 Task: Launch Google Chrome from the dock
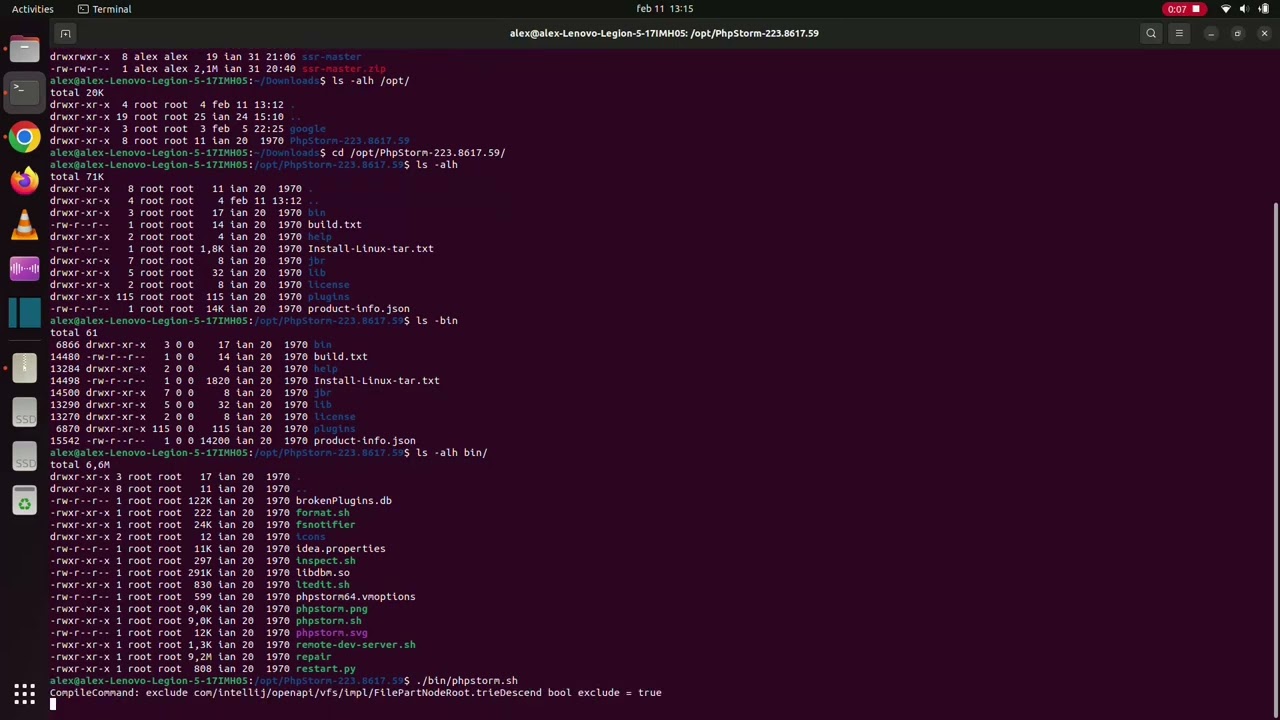coord(24,137)
